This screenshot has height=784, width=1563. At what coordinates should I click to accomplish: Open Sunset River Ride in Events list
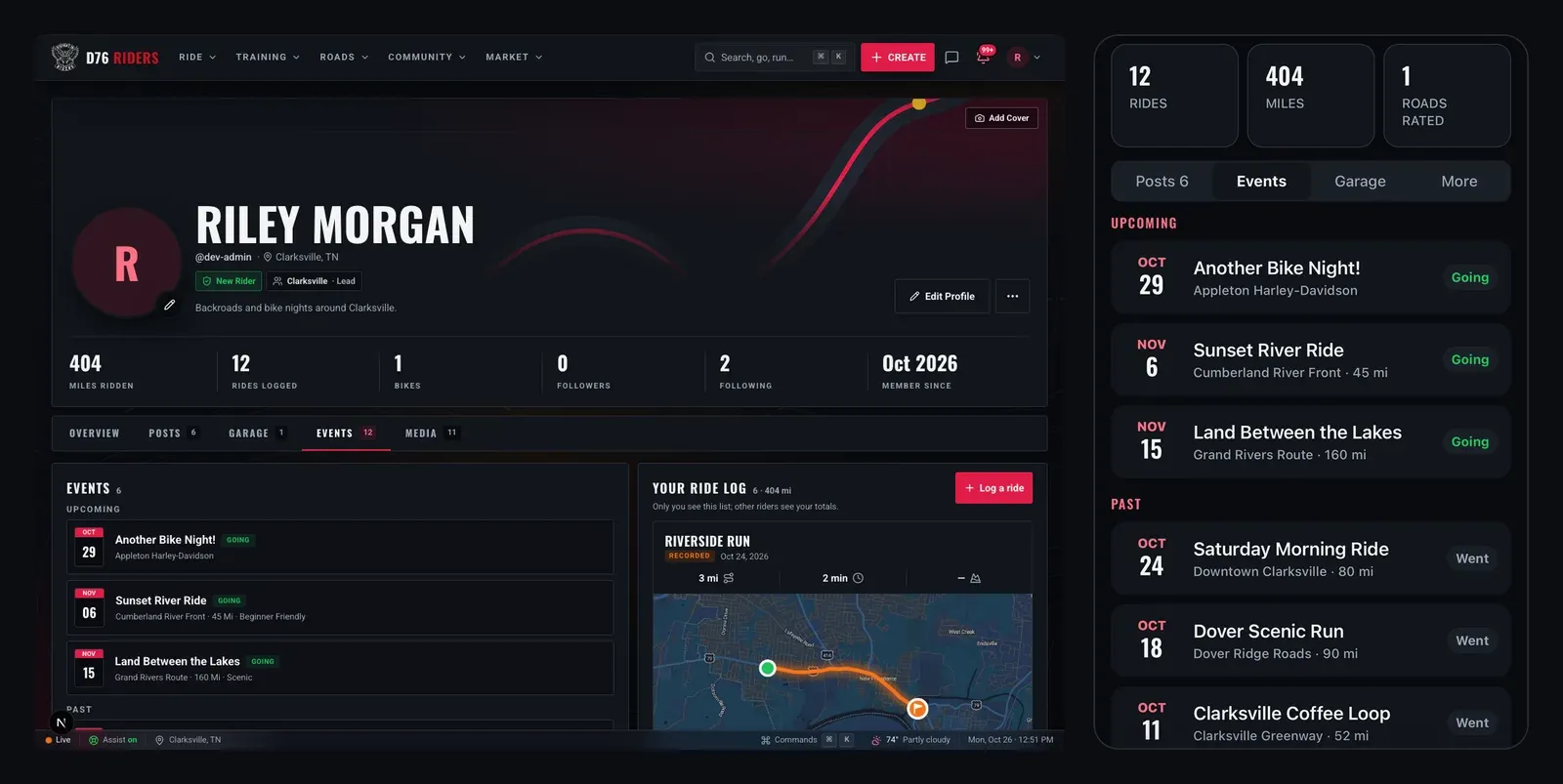pyautogui.click(x=340, y=607)
